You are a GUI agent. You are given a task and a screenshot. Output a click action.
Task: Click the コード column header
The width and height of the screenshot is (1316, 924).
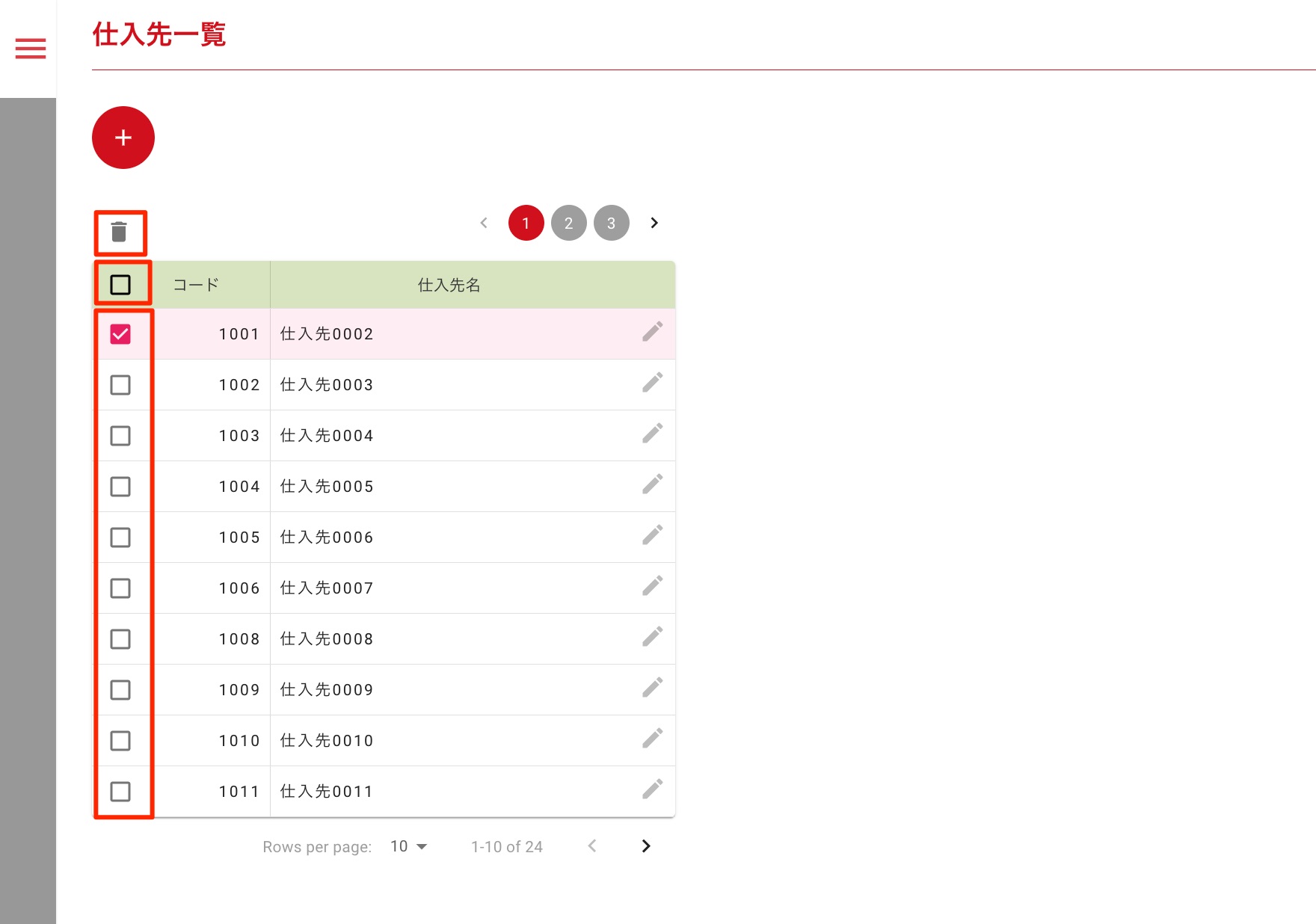(196, 285)
